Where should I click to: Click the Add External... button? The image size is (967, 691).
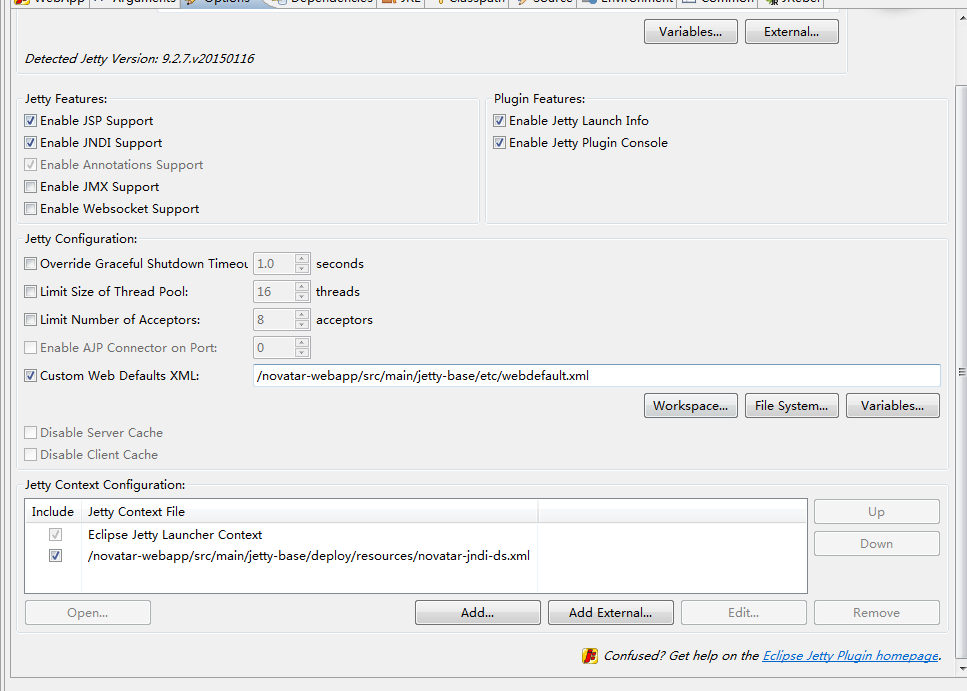[611, 613]
